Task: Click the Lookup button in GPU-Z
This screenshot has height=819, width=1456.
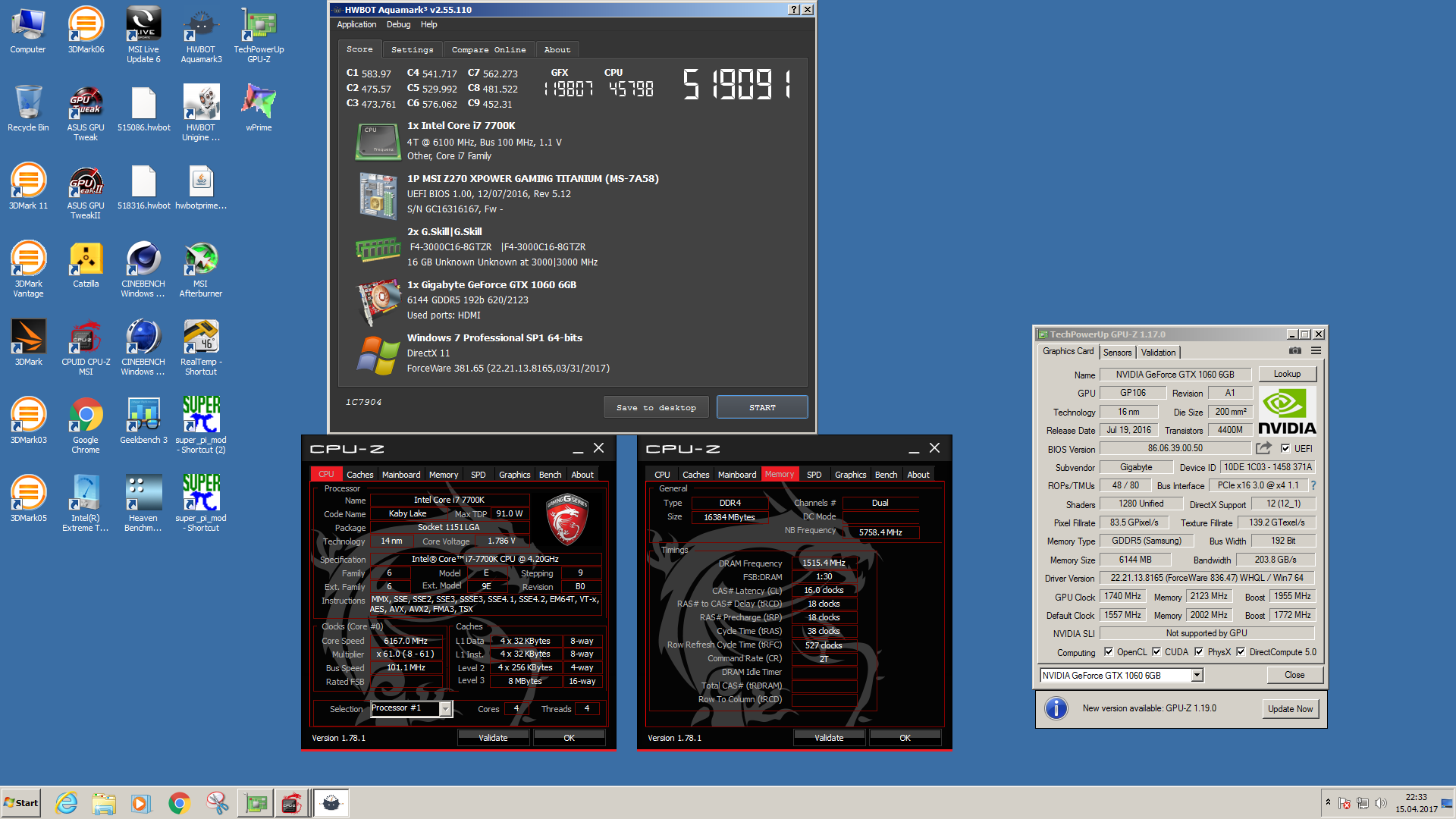Action: click(x=1287, y=374)
